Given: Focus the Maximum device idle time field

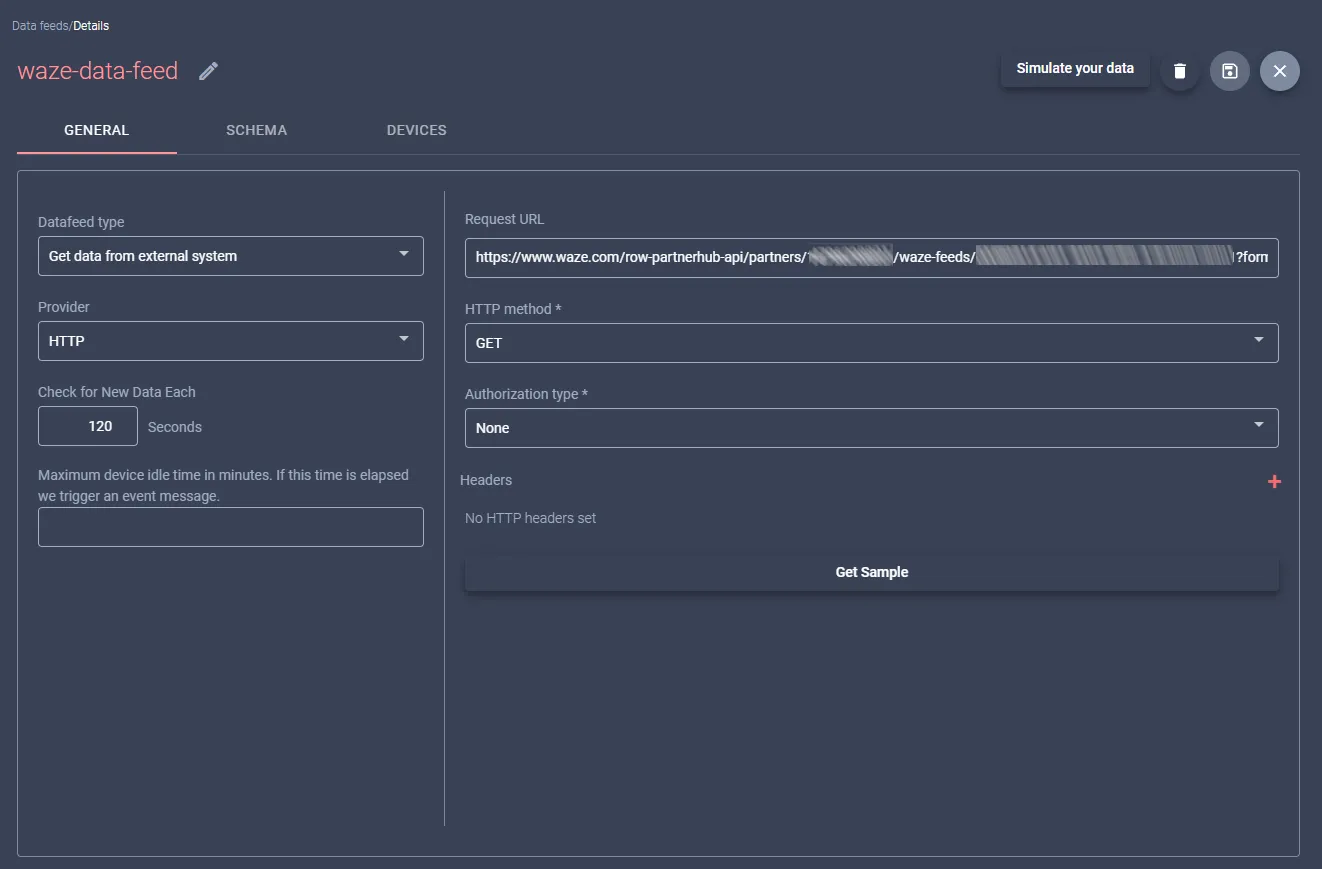Looking at the screenshot, I should (x=231, y=527).
